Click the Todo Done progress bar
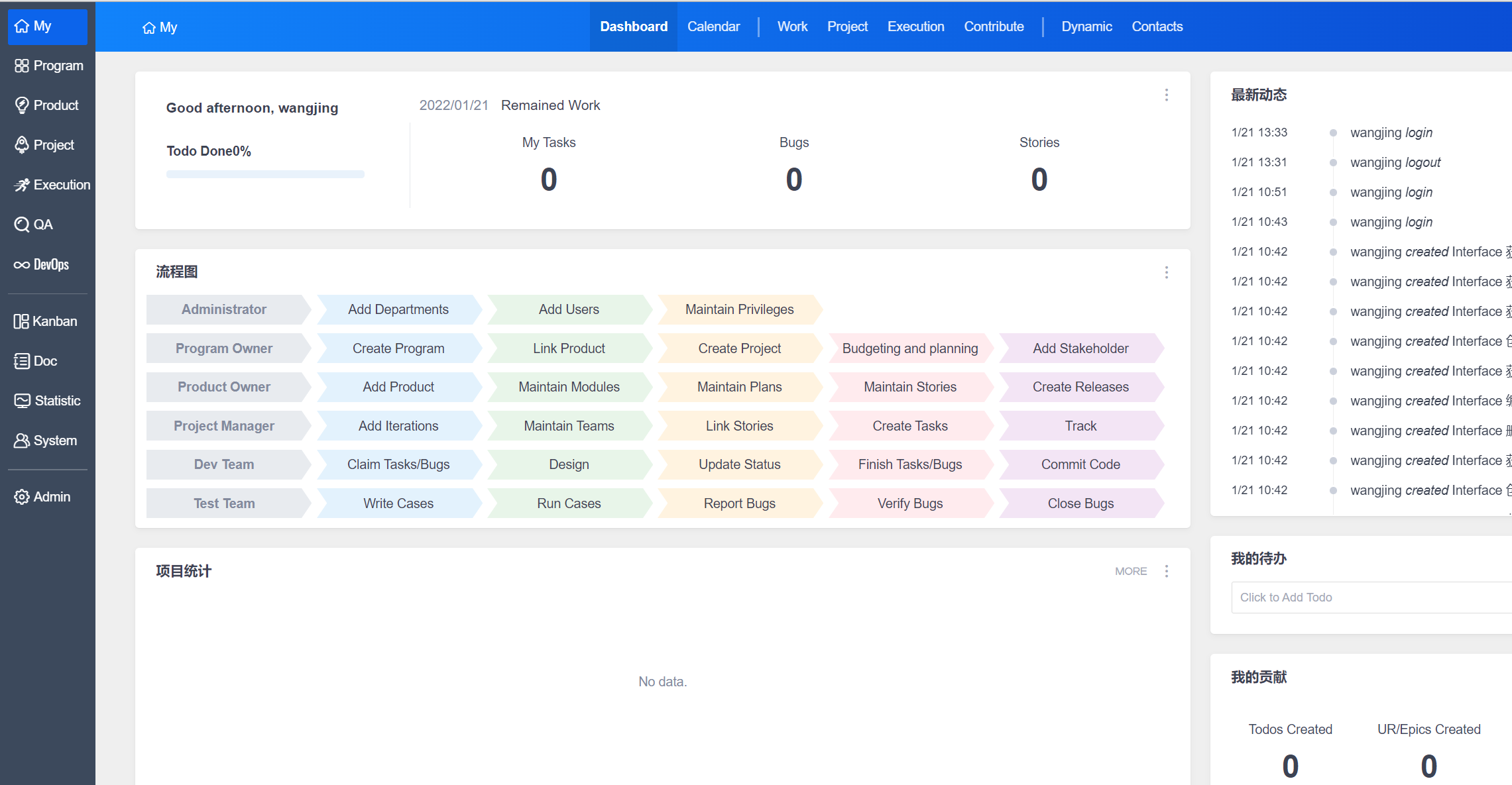The width and height of the screenshot is (1512, 785). [265, 174]
